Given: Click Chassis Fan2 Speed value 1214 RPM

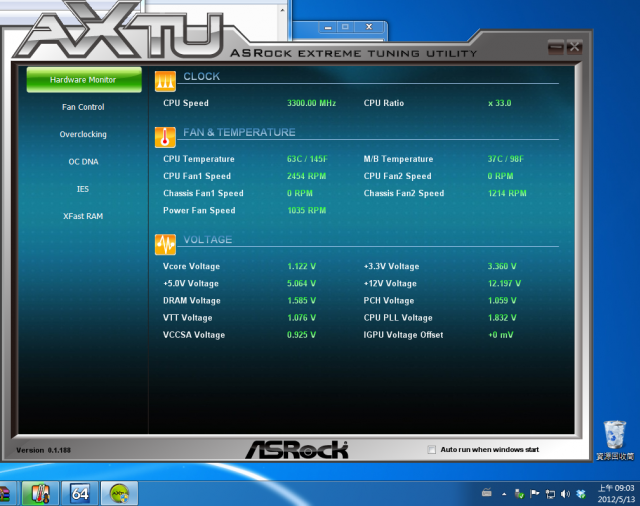Looking at the screenshot, I should coord(507,193).
